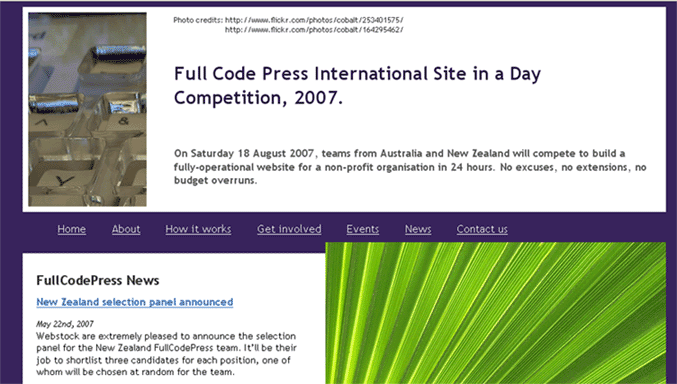
Task: Click the May 22nd, 2007 date
Action: [x=65, y=324]
